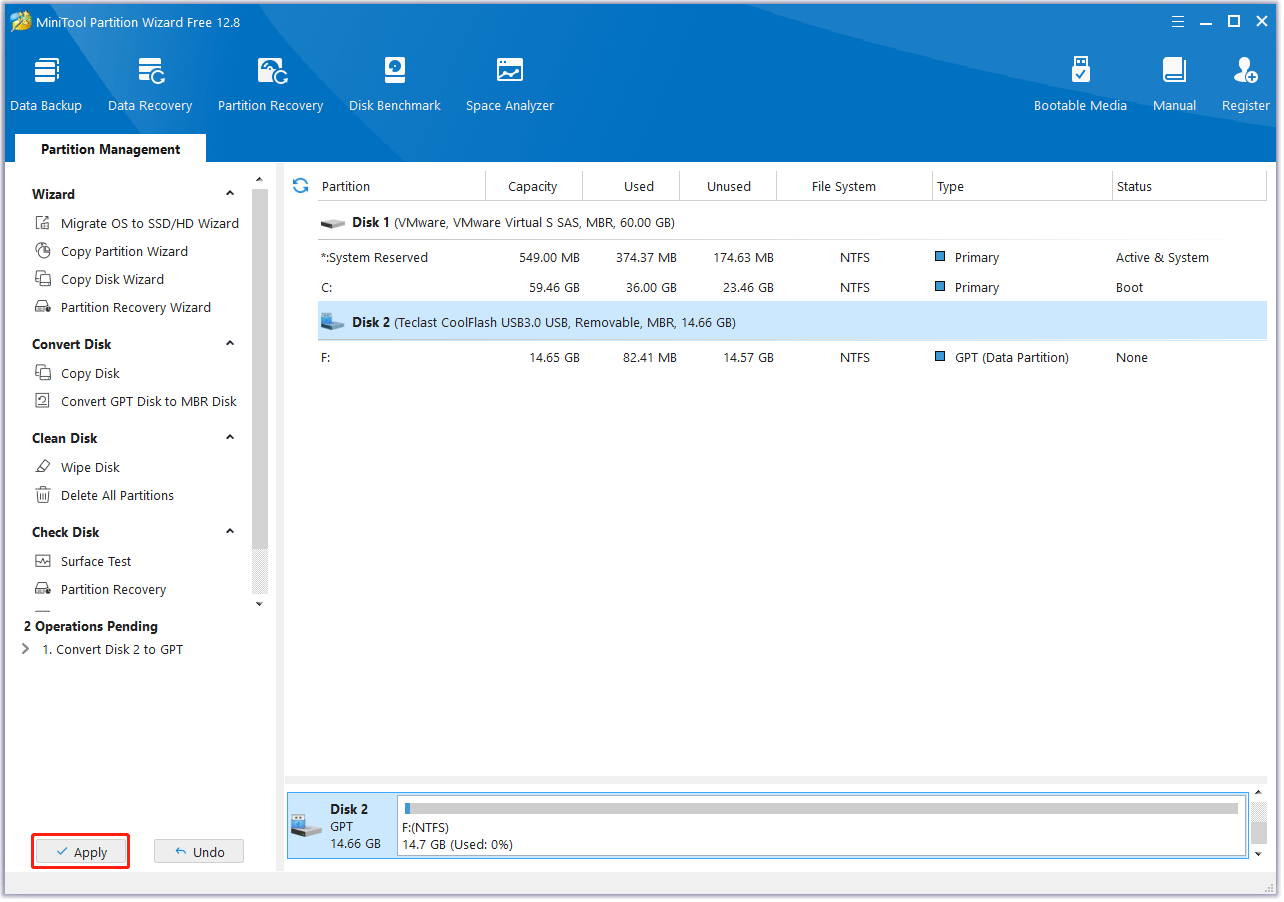Click the 36.00 GB used cell
This screenshot has height=902, width=1284.
pos(650,287)
